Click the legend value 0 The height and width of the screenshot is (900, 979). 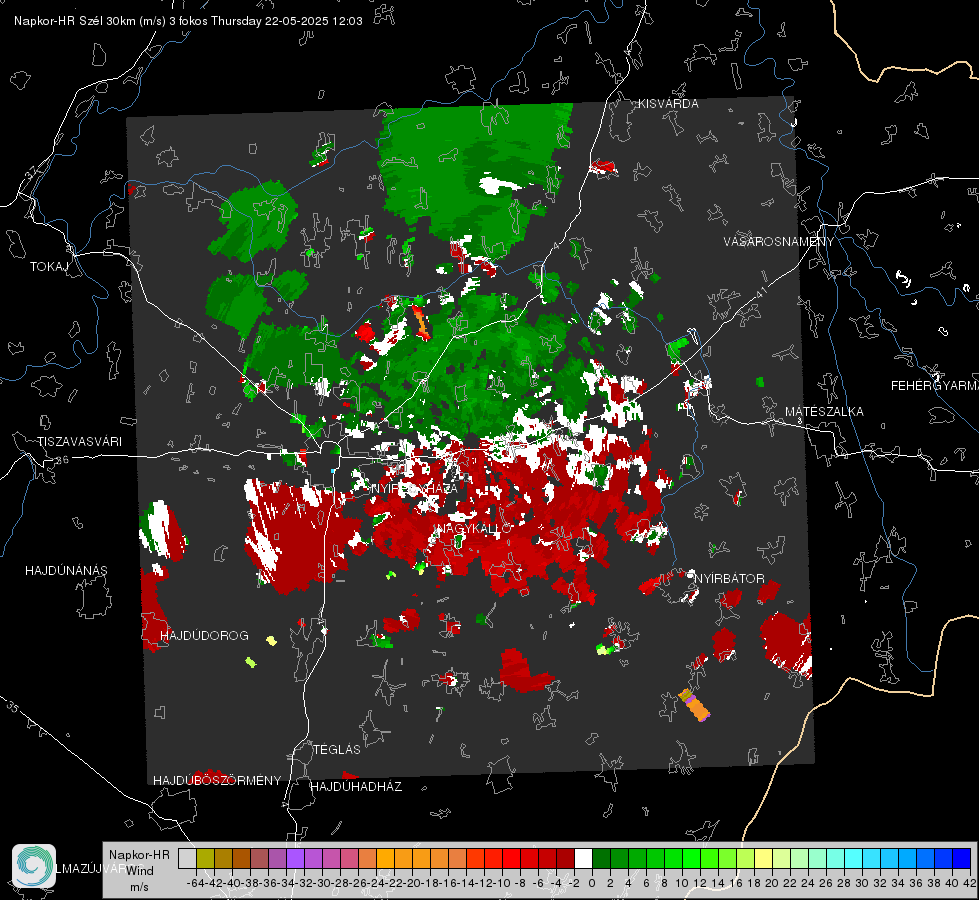click(592, 883)
